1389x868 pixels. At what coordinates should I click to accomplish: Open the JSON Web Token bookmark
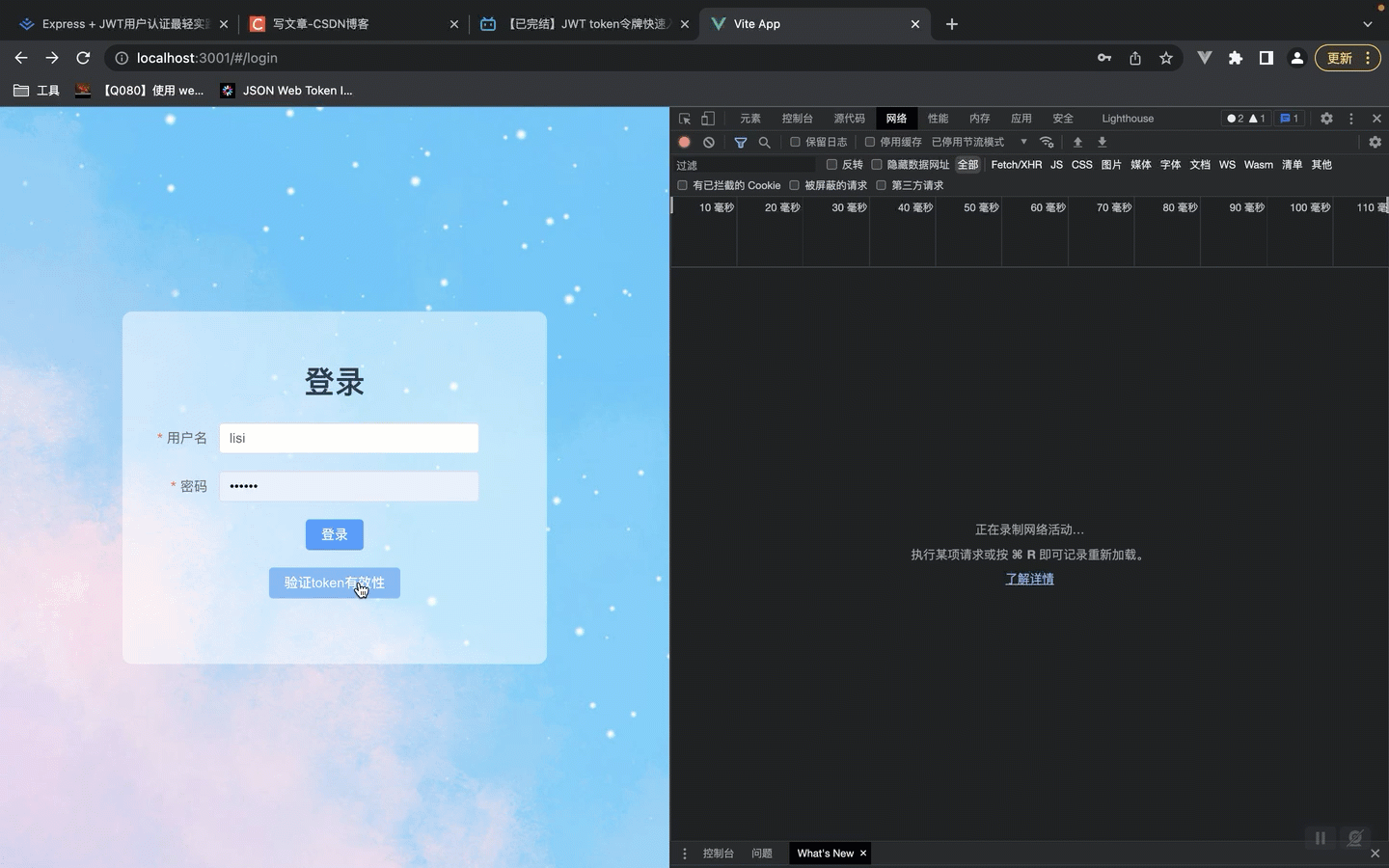tap(286, 91)
